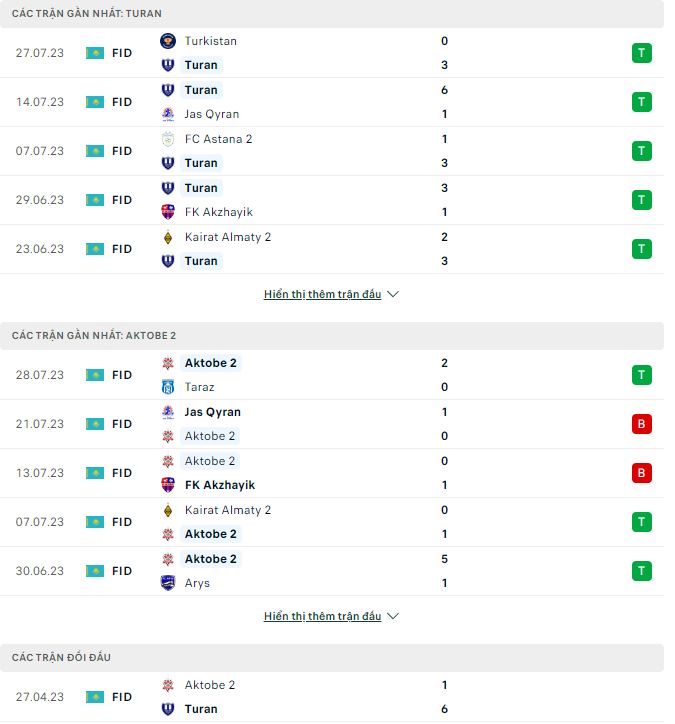This screenshot has width=675, height=724.
Task: Click the Kazakhstan flag on 27.07.23 match
Action: click(x=95, y=53)
